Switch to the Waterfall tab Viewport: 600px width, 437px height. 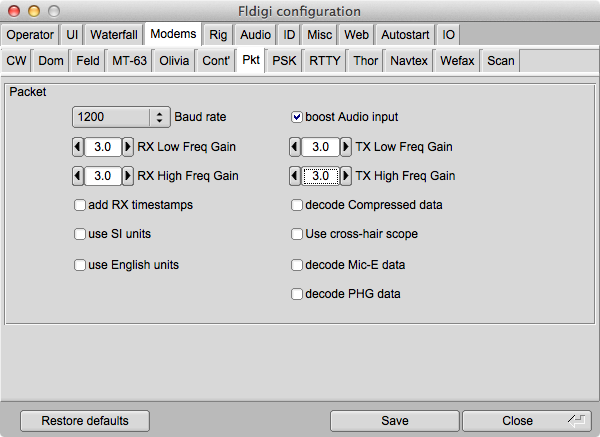[114, 34]
